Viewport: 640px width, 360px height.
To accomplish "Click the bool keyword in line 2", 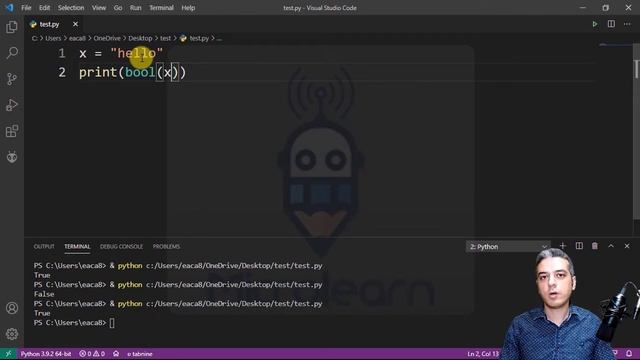I will (x=140, y=72).
